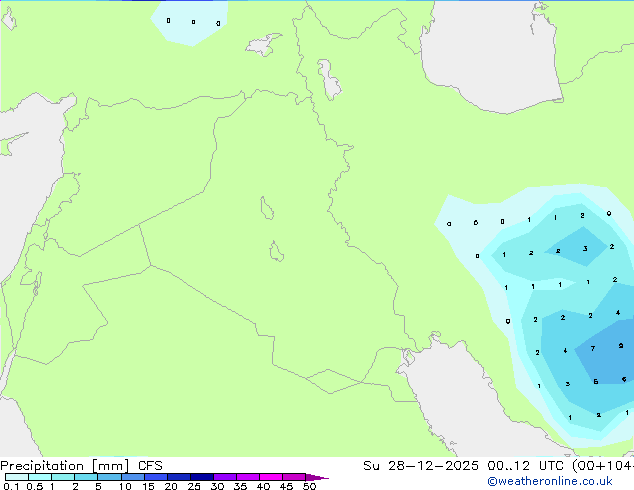
Task: Click the legend label '0.5'
Action: [35, 486]
